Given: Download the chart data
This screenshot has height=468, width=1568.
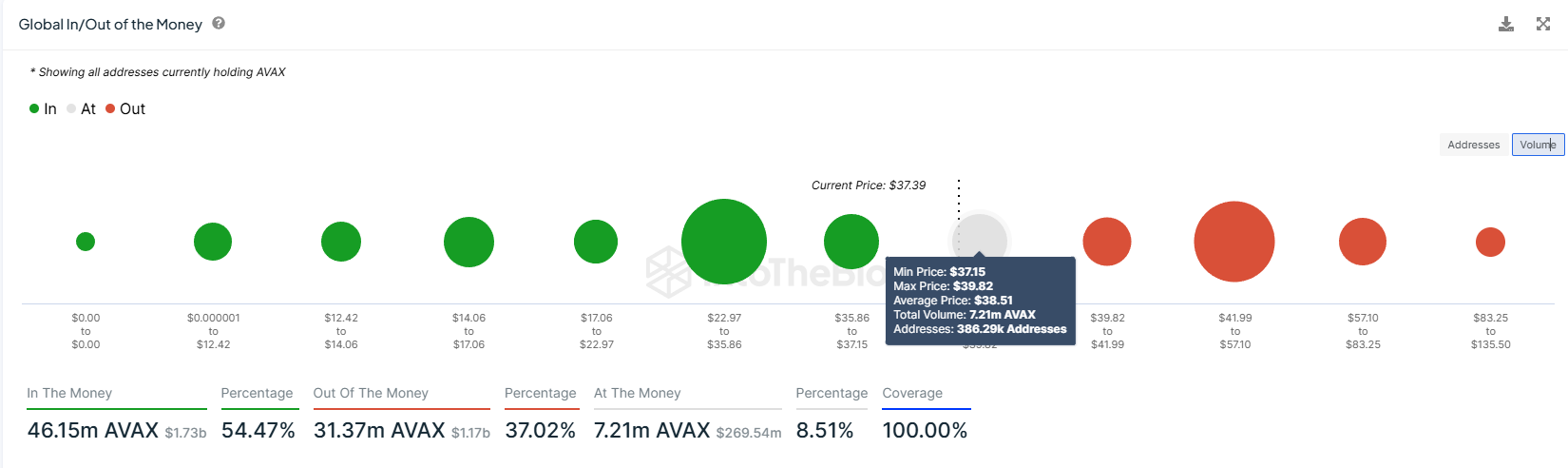Looking at the screenshot, I should [x=1506, y=24].
